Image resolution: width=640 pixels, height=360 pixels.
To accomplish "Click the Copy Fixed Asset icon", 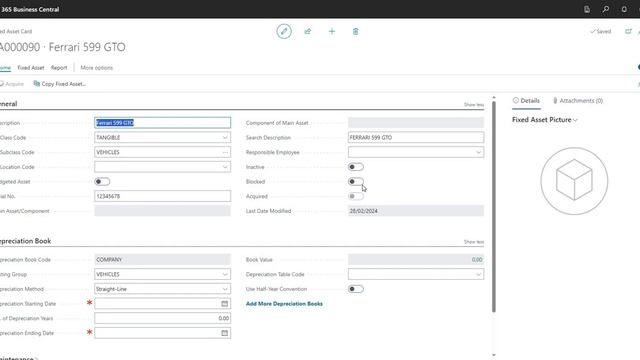I will tap(37, 84).
